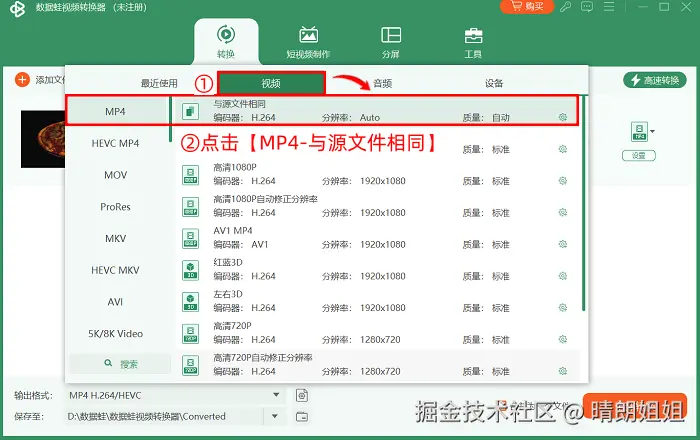
Task: Switch to the 分屏 split-screen tab
Action: (391, 42)
